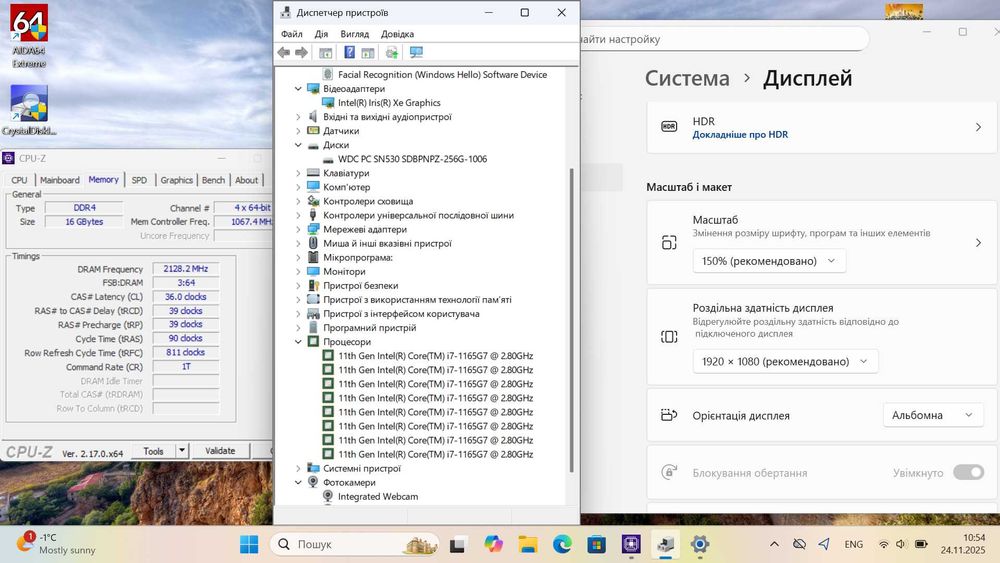Switch to About tab in CPU-Z
This screenshot has height=563, width=1000.
[246, 180]
